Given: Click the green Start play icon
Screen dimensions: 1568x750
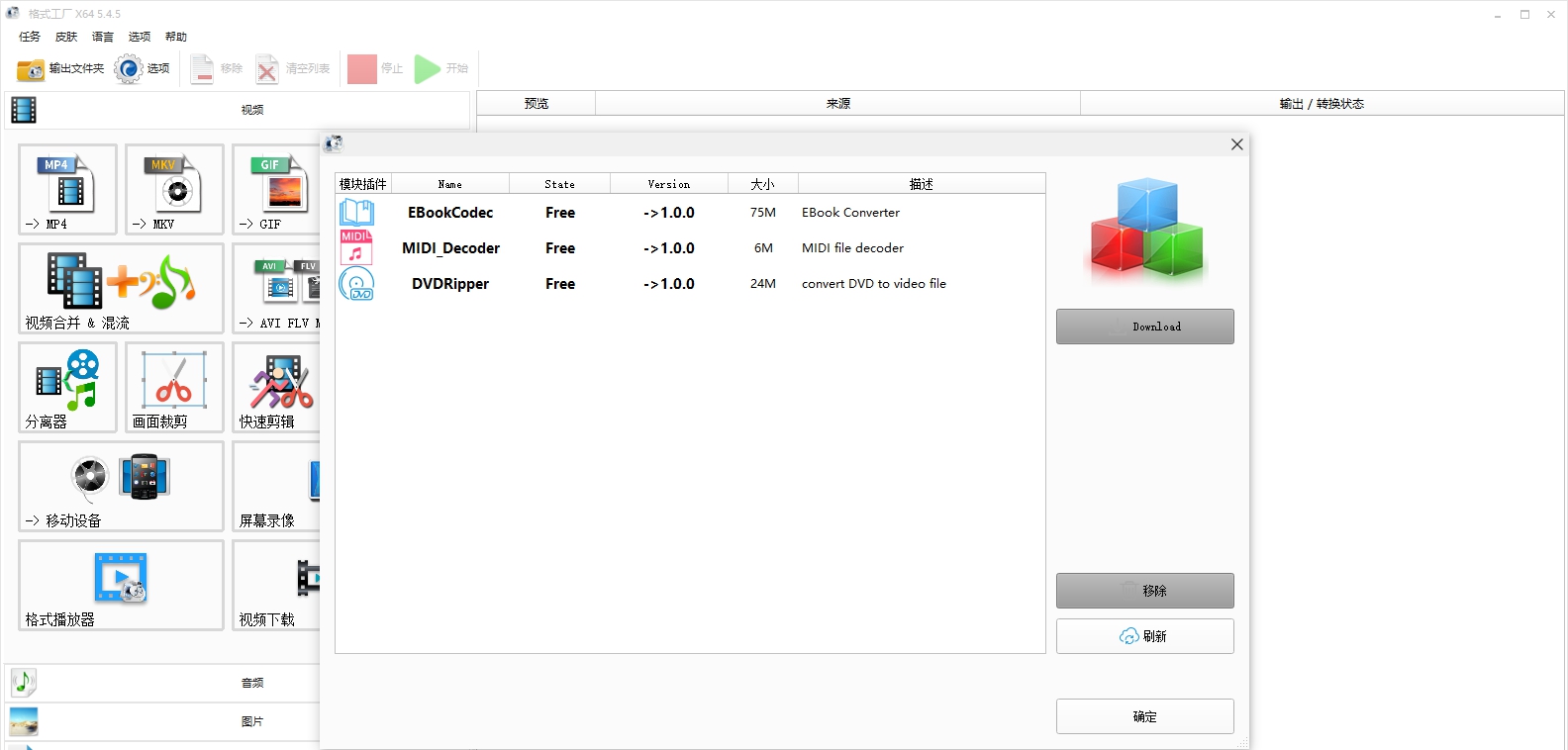Looking at the screenshot, I should click(x=428, y=69).
